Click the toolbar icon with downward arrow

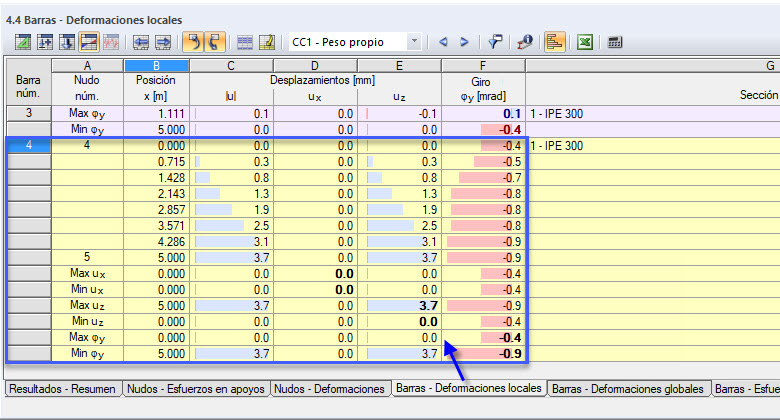(67, 42)
